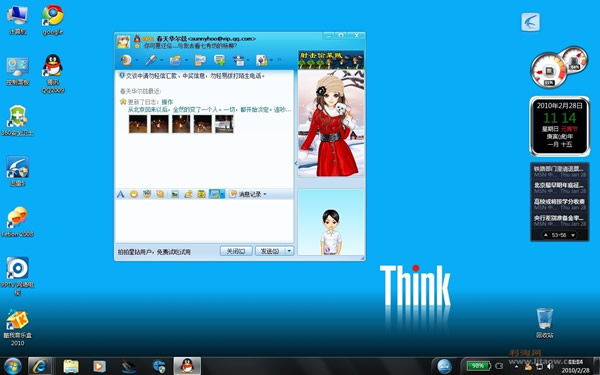
Task: Open screenshot options dropdown arrow
Action: [x=222, y=194]
